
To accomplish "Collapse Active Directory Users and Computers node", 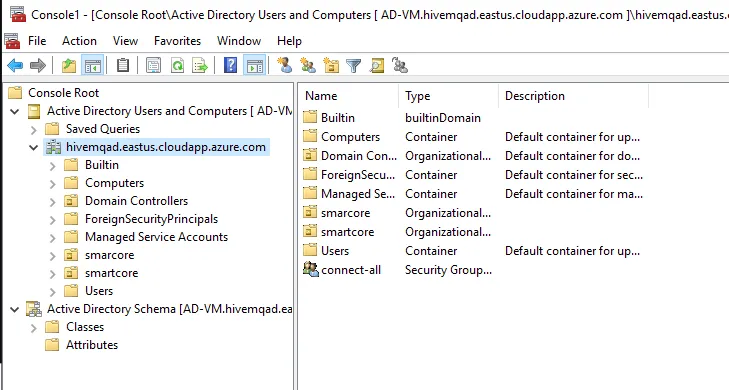I will pyautogui.click(x=15, y=112).
